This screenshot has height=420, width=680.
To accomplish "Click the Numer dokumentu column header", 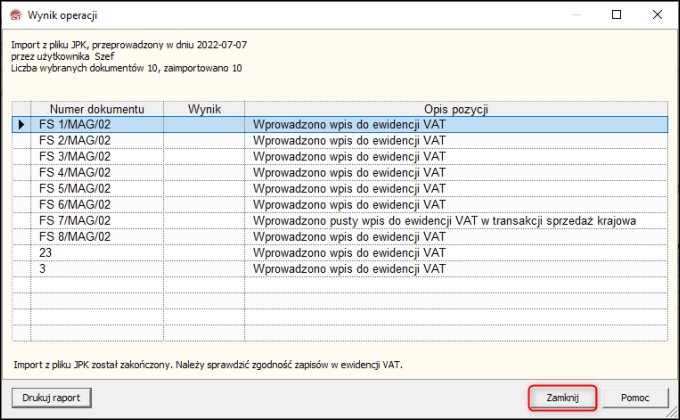I will click(x=97, y=109).
